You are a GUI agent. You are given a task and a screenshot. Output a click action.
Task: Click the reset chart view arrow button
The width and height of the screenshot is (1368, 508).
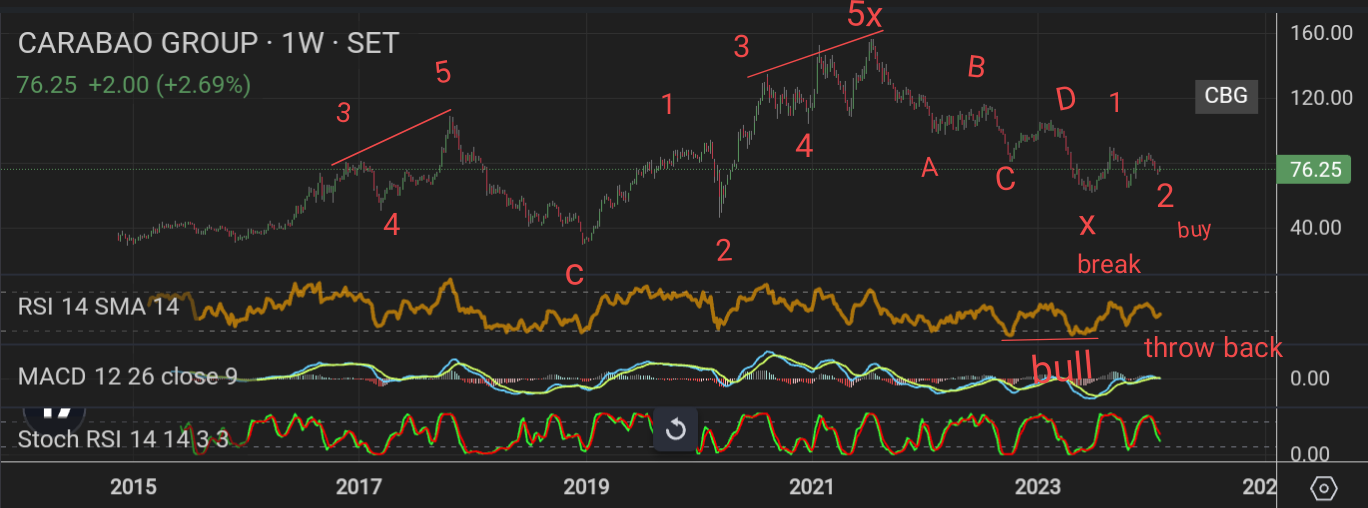click(675, 430)
